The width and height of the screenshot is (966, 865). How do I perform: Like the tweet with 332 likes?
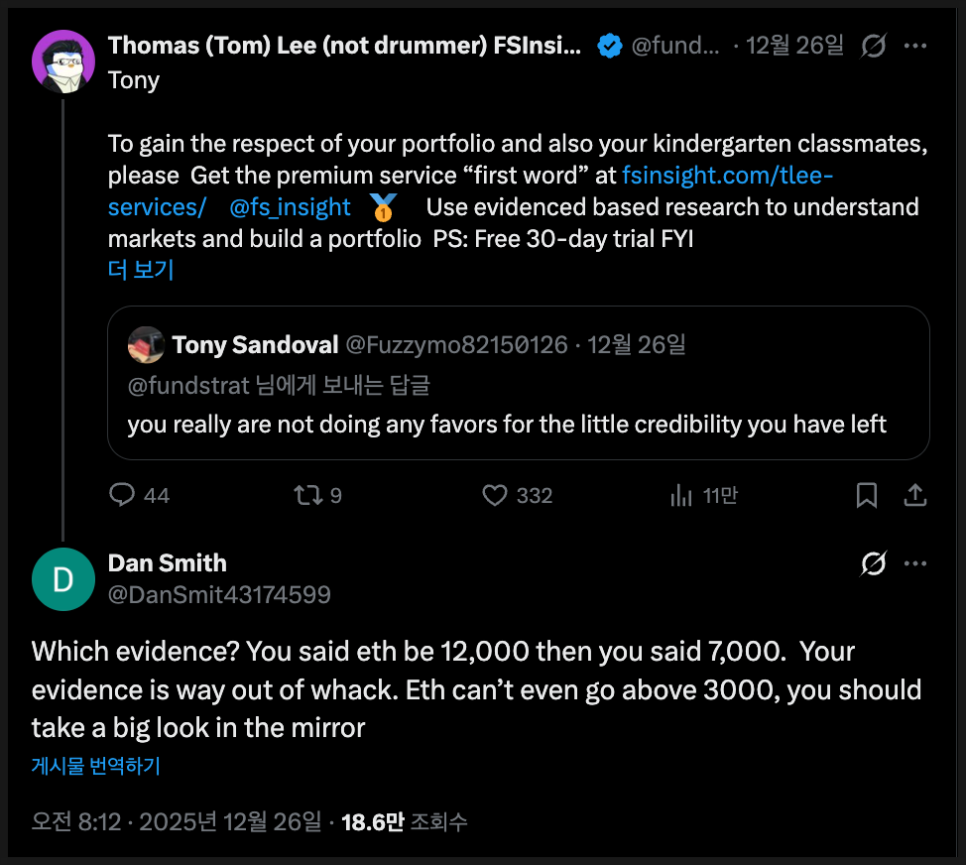coord(495,495)
